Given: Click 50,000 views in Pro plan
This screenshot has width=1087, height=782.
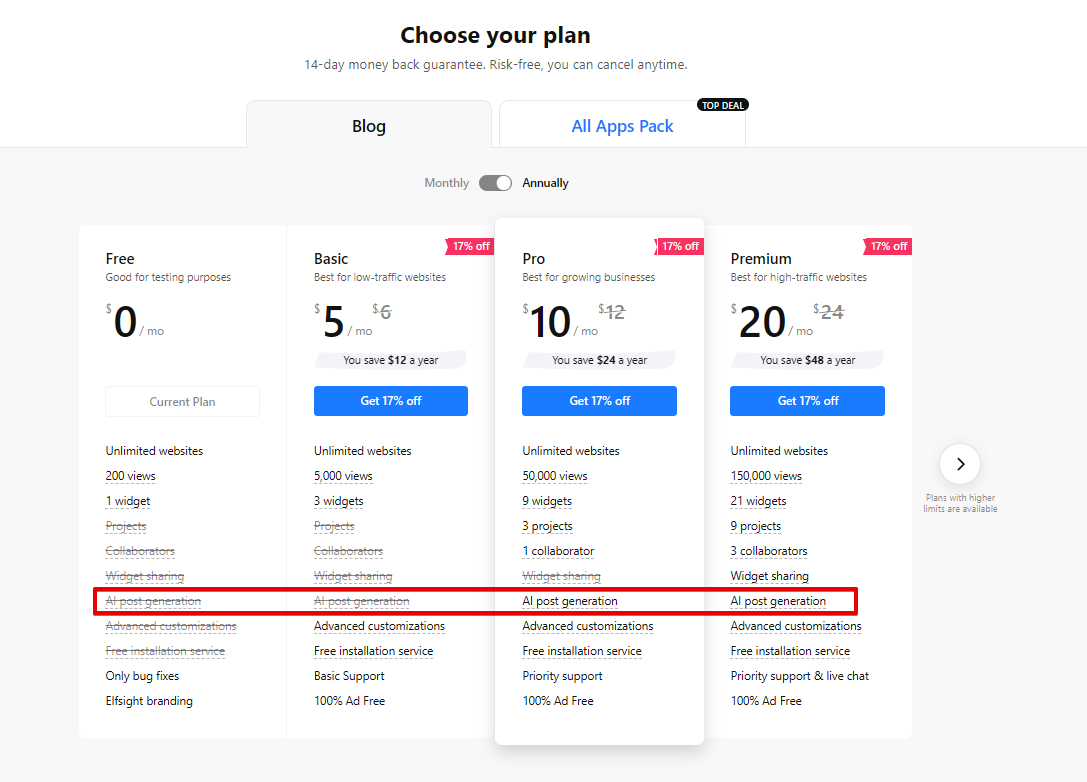Looking at the screenshot, I should tap(554, 476).
